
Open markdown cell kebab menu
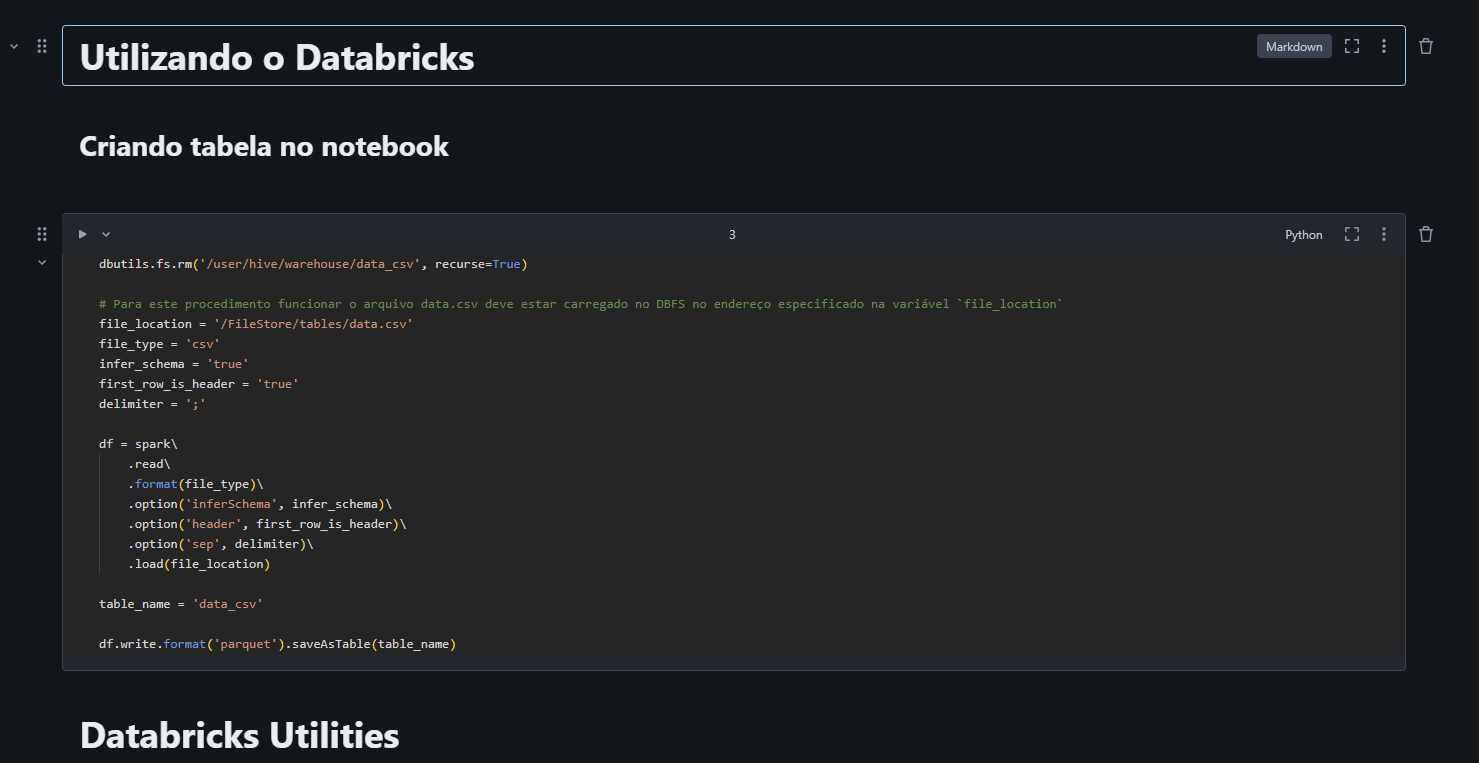click(1384, 46)
